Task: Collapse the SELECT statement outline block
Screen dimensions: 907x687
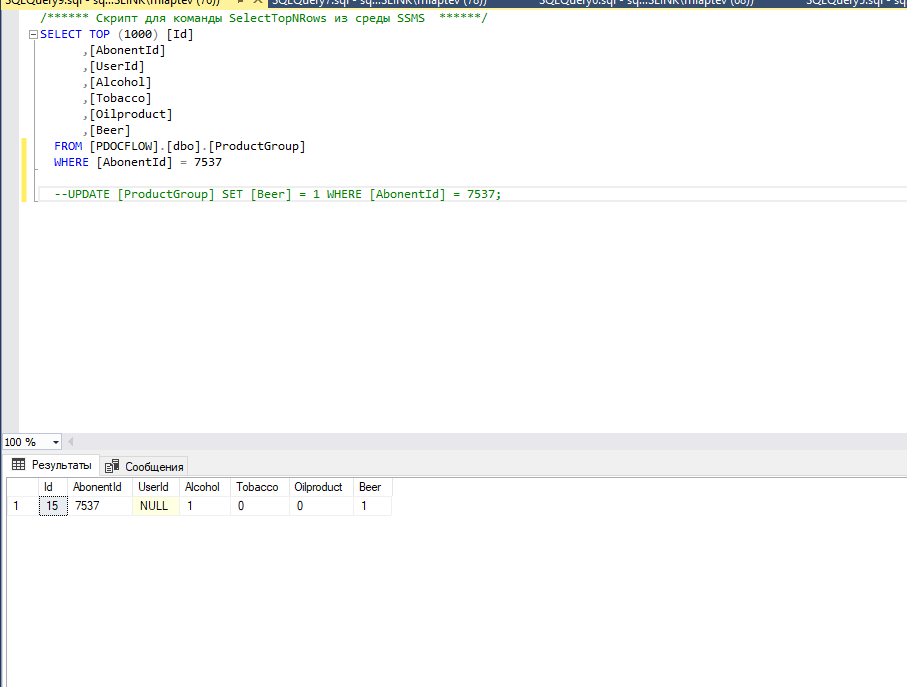Action: click(x=34, y=35)
